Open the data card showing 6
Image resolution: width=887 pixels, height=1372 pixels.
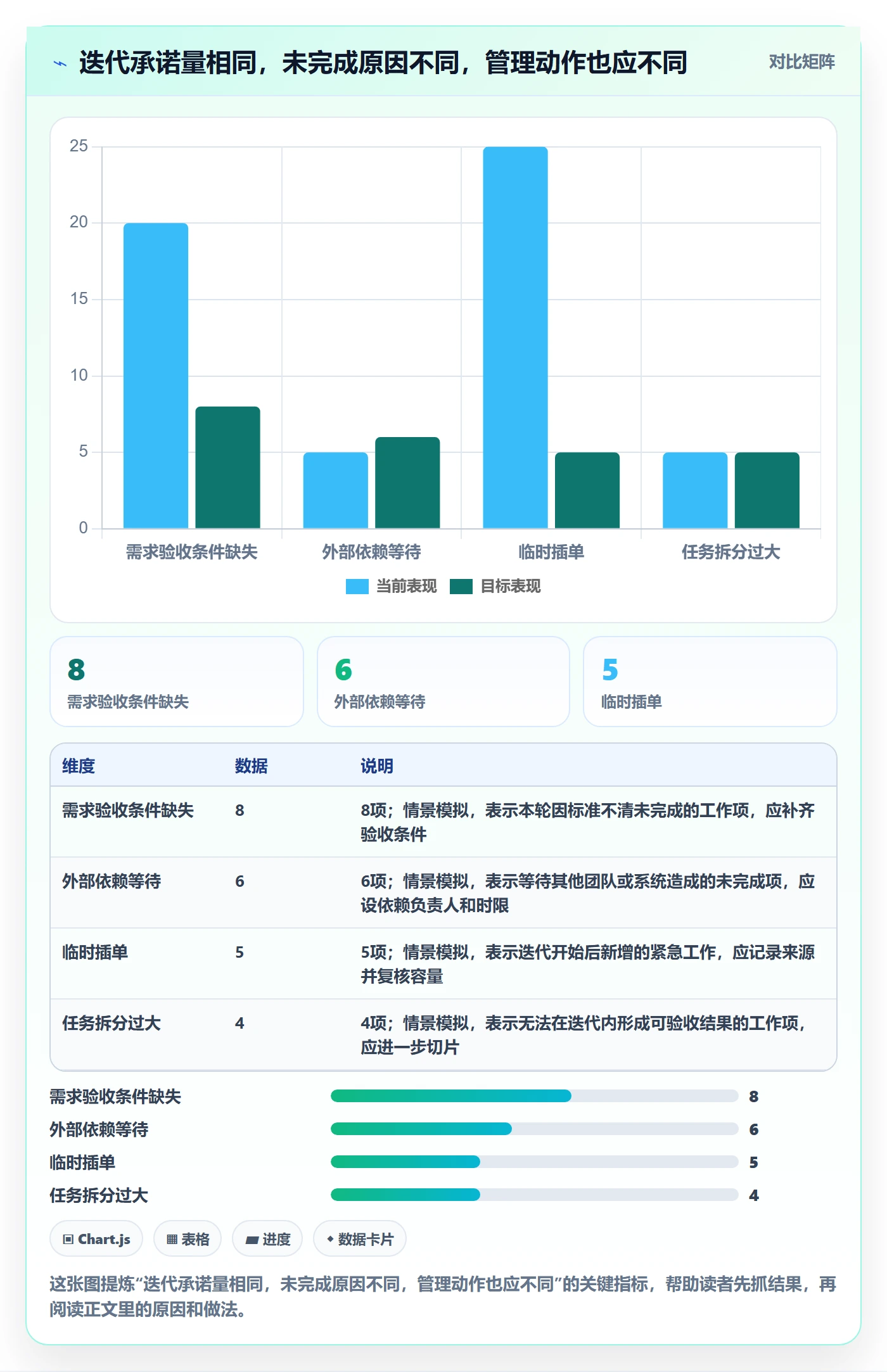(443, 682)
